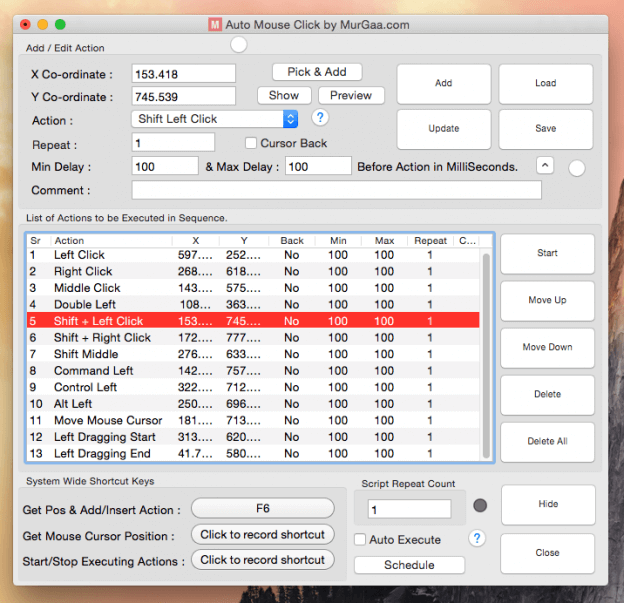Click the Sr column header

[x=39, y=240]
